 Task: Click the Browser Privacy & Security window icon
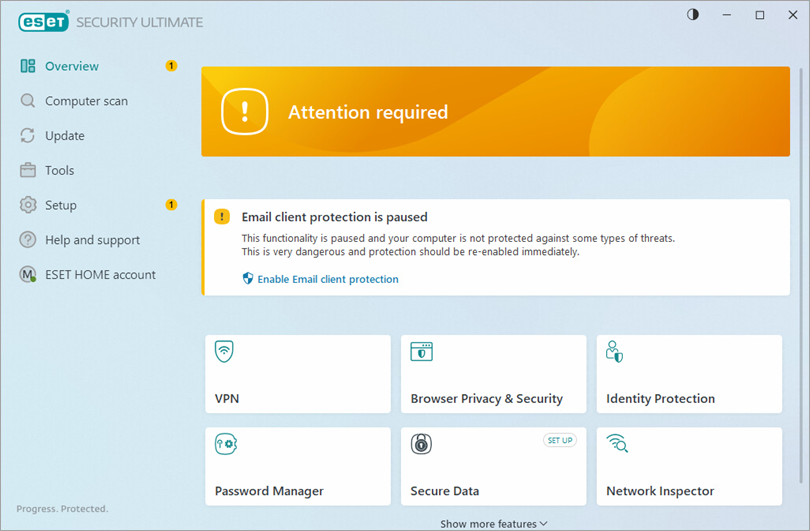click(422, 351)
